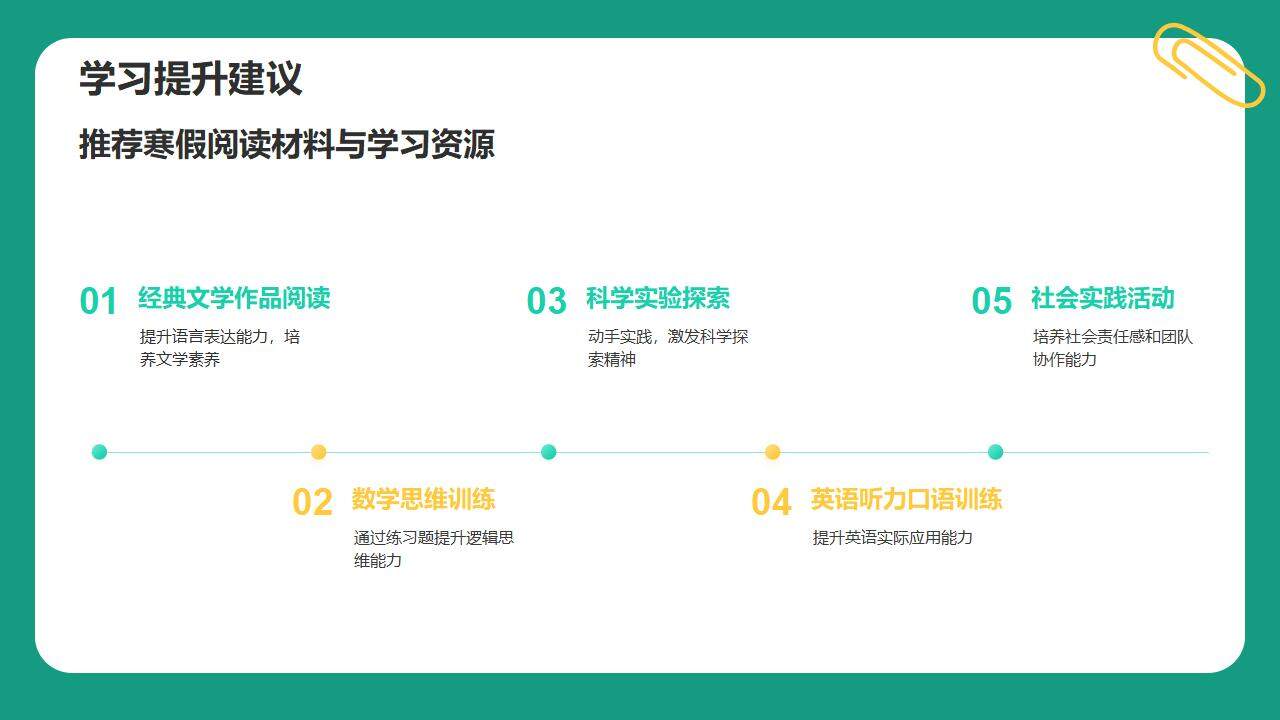Click the yellow timeline dot above 02

click(x=319, y=452)
